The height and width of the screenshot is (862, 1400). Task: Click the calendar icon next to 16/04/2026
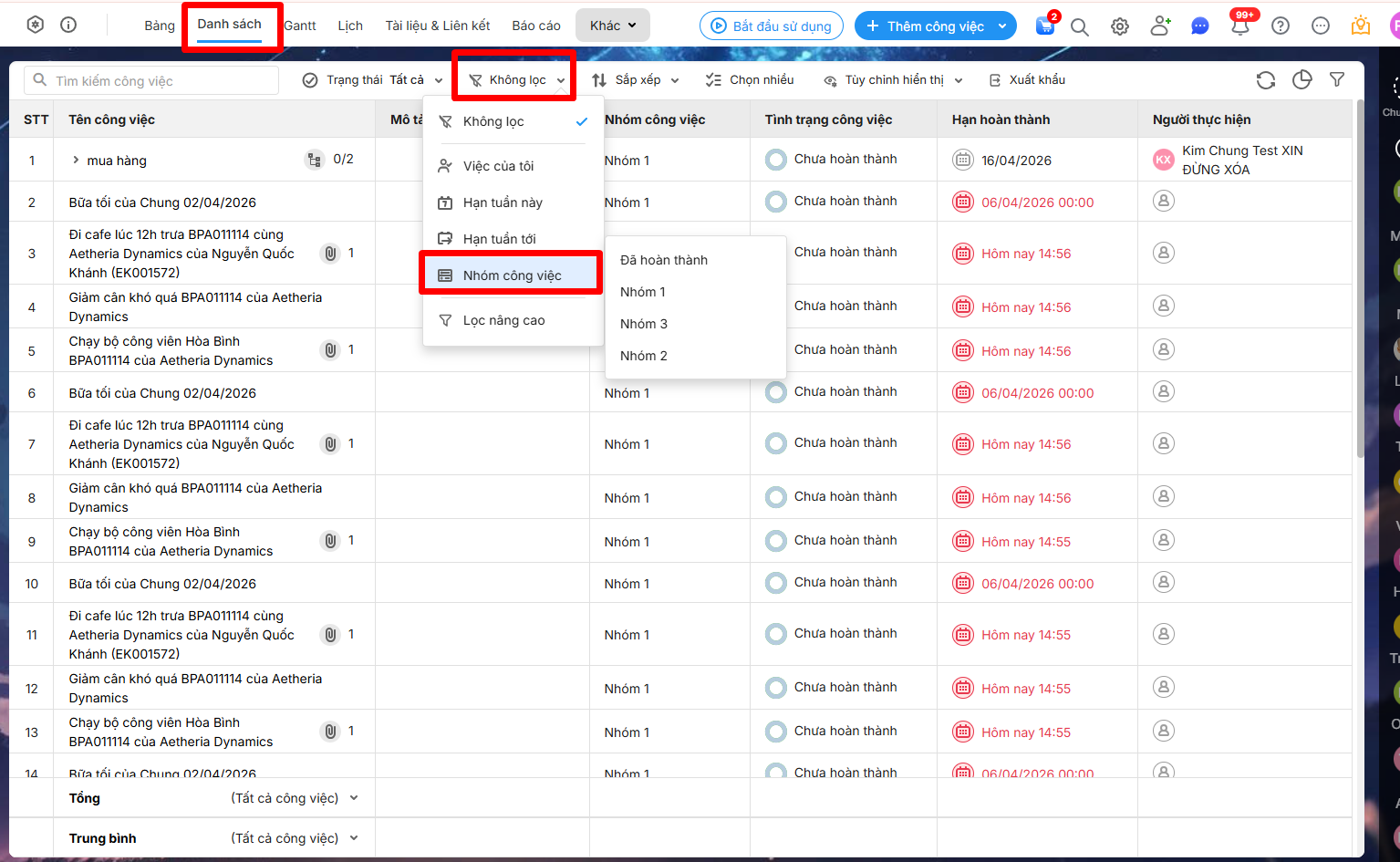click(963, 161)
